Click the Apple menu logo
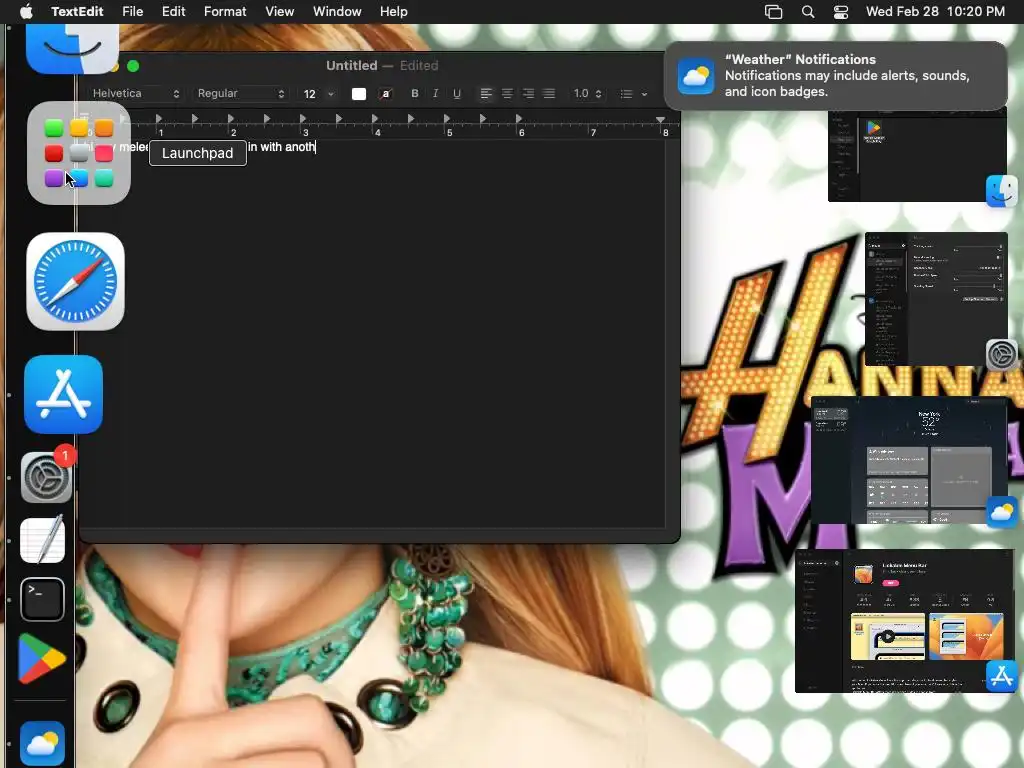The height and width of the screenshot is (768, 1024). (x=26, y=11)
